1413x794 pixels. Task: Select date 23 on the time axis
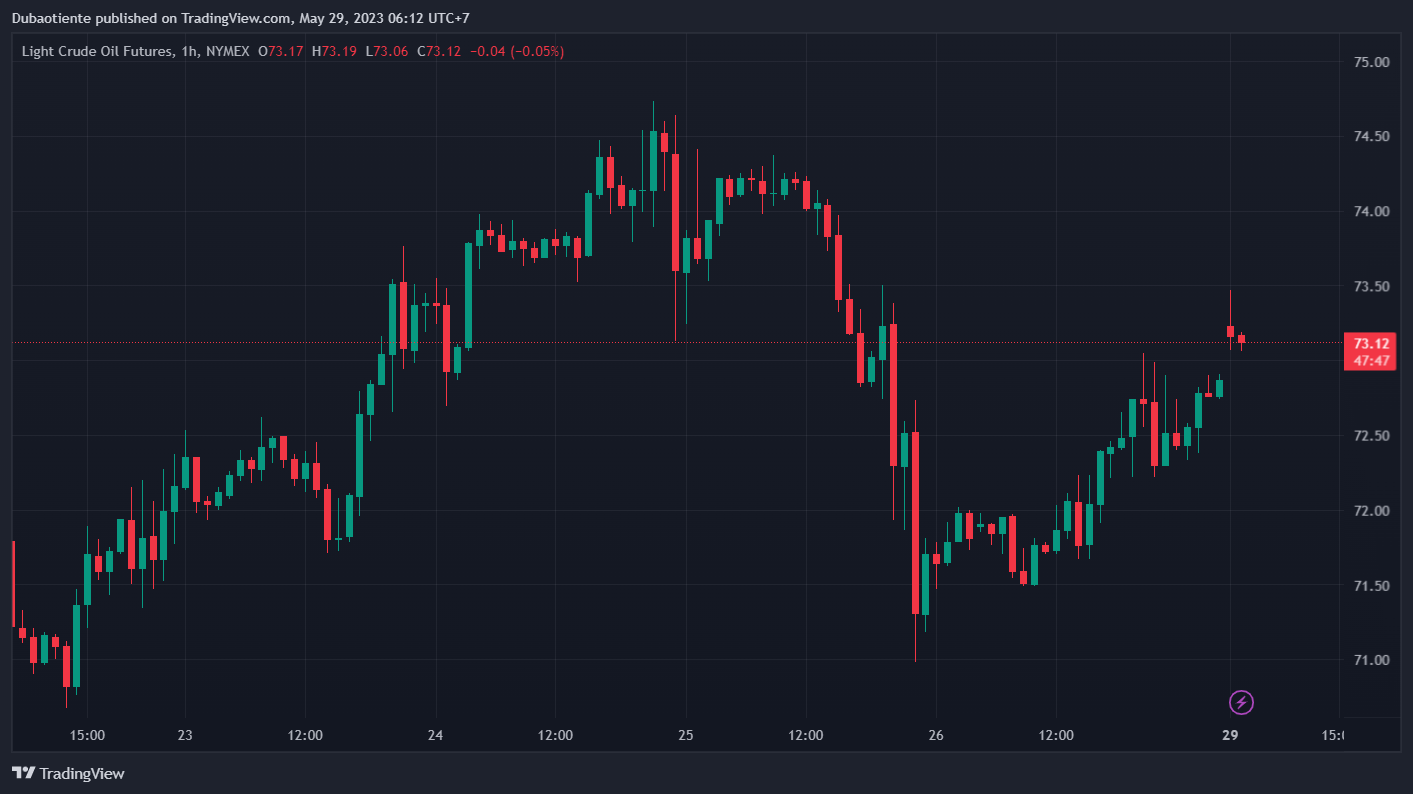point(185,735)
